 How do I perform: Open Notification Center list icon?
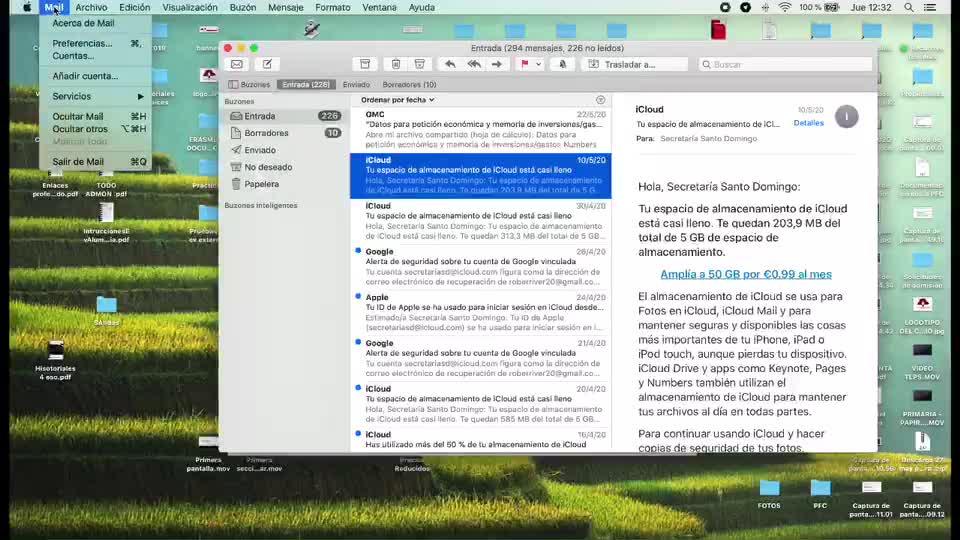(929, 7)
